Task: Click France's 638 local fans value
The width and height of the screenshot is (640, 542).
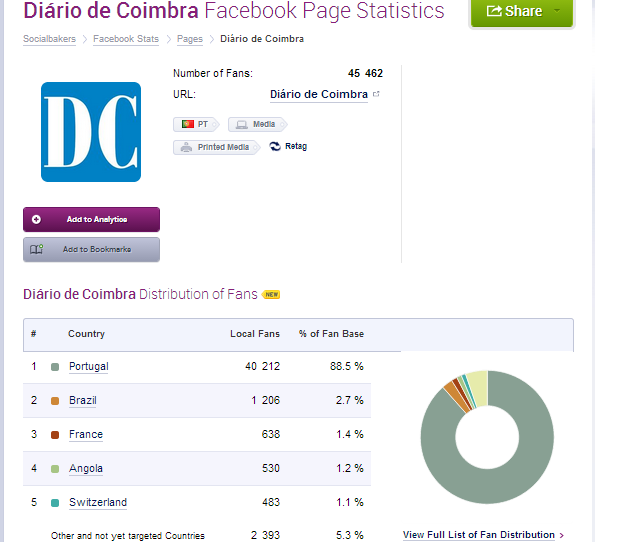Action: click(x=271, y=434)
